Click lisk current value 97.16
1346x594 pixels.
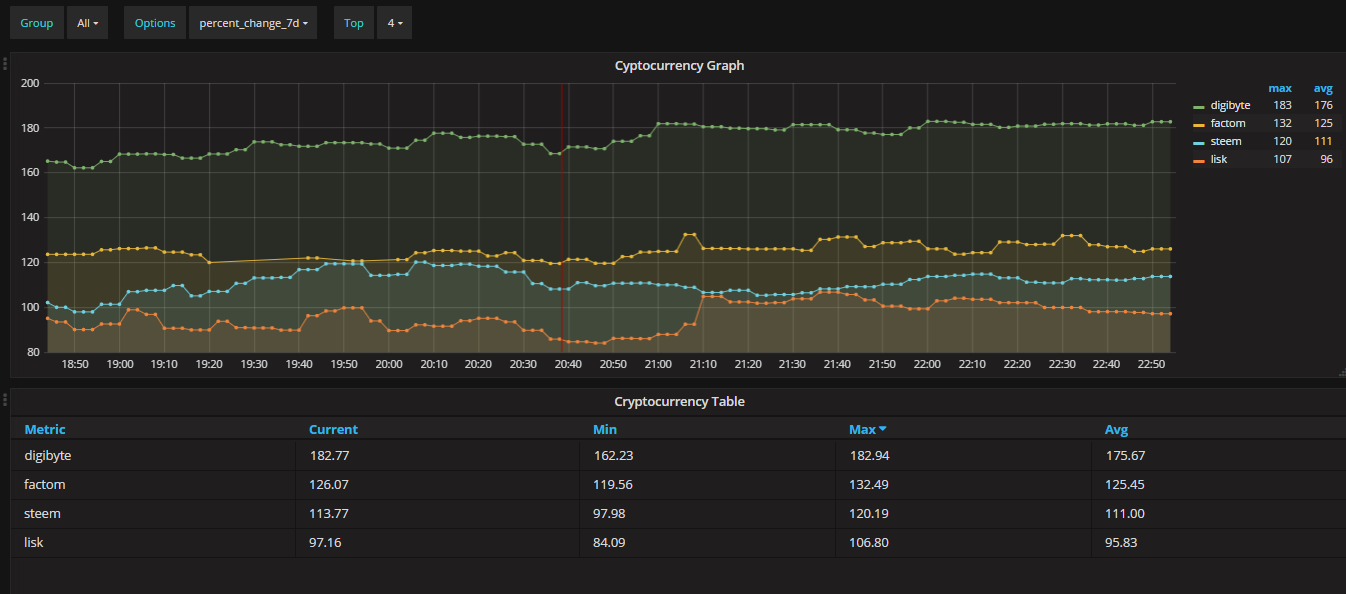click(x=325, y=542)
